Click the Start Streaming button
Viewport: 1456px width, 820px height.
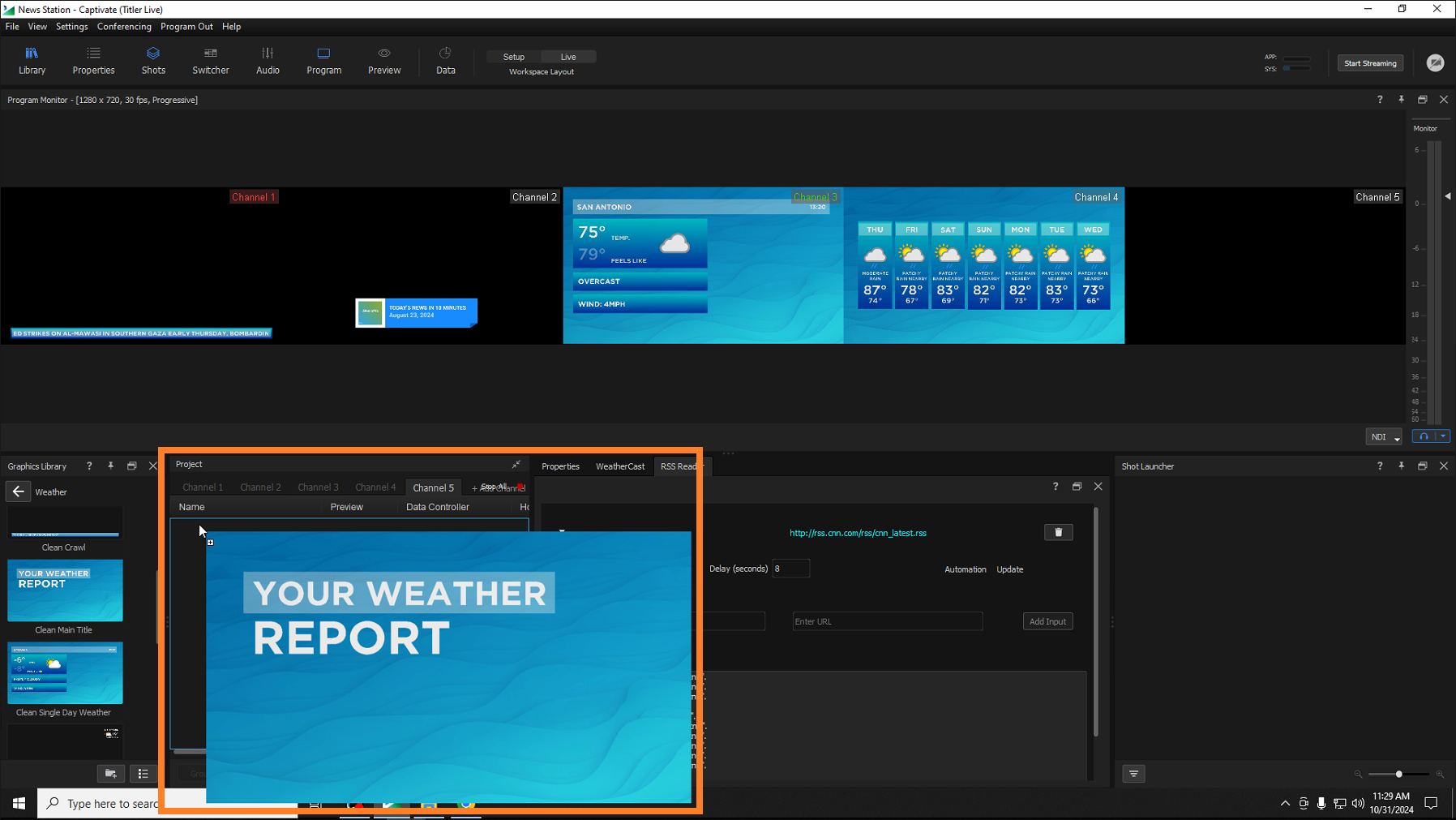click(x=1370, y=63)
